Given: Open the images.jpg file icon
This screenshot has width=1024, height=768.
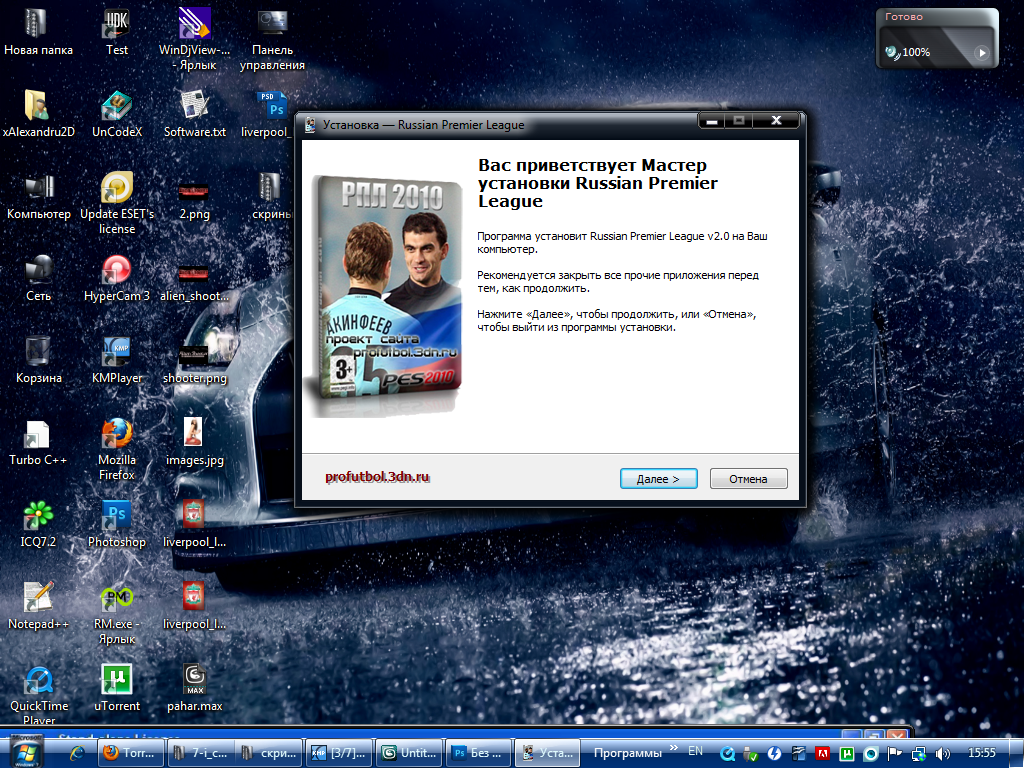Looking at the screenshot, I should [x=195, y=442].
